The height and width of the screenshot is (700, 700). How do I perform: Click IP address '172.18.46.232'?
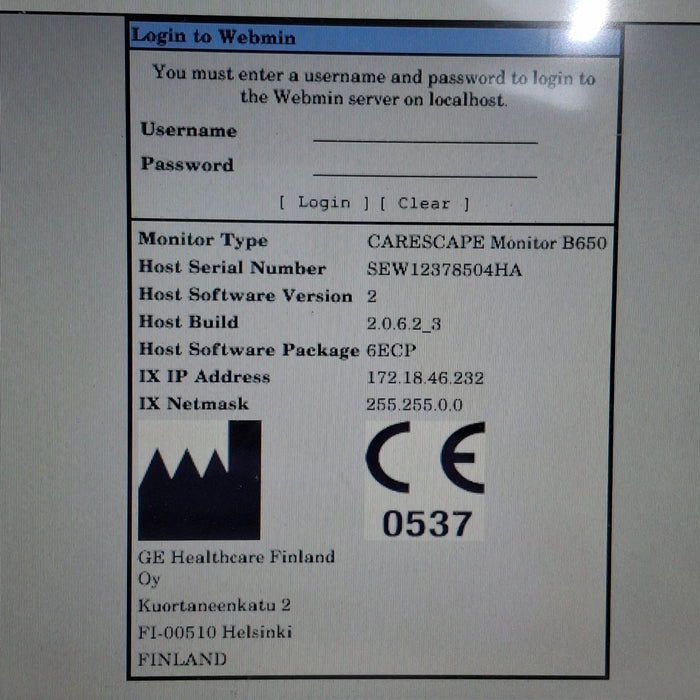425,378
